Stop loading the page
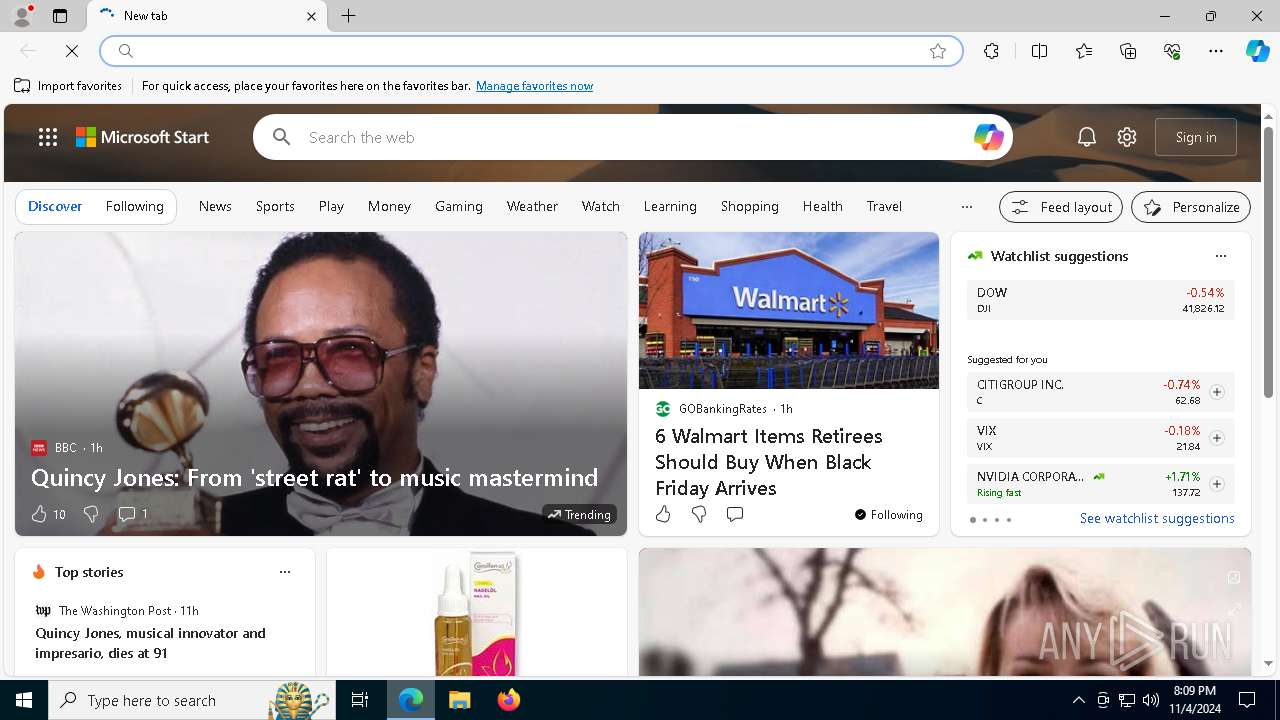 pyautogui.click(x=72, y=51)
